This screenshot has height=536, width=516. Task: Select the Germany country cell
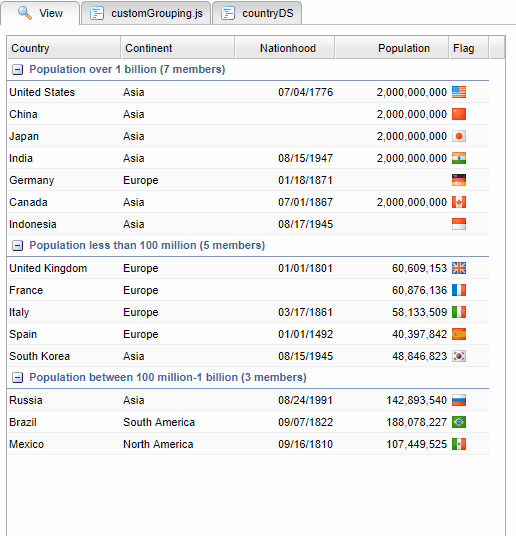pos(64,180)
